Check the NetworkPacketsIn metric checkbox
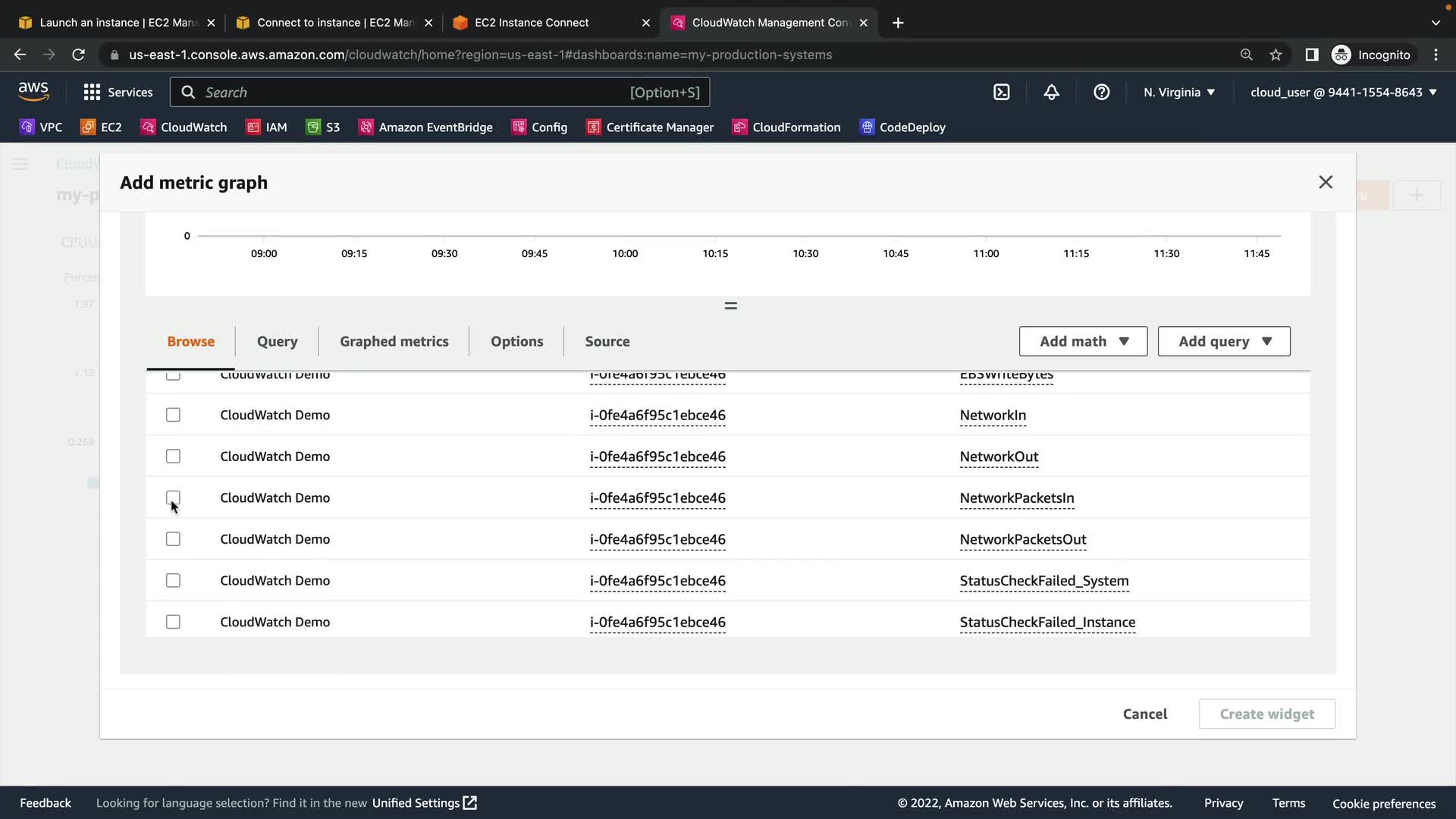 pyautogui.click(x=173, y=497)
